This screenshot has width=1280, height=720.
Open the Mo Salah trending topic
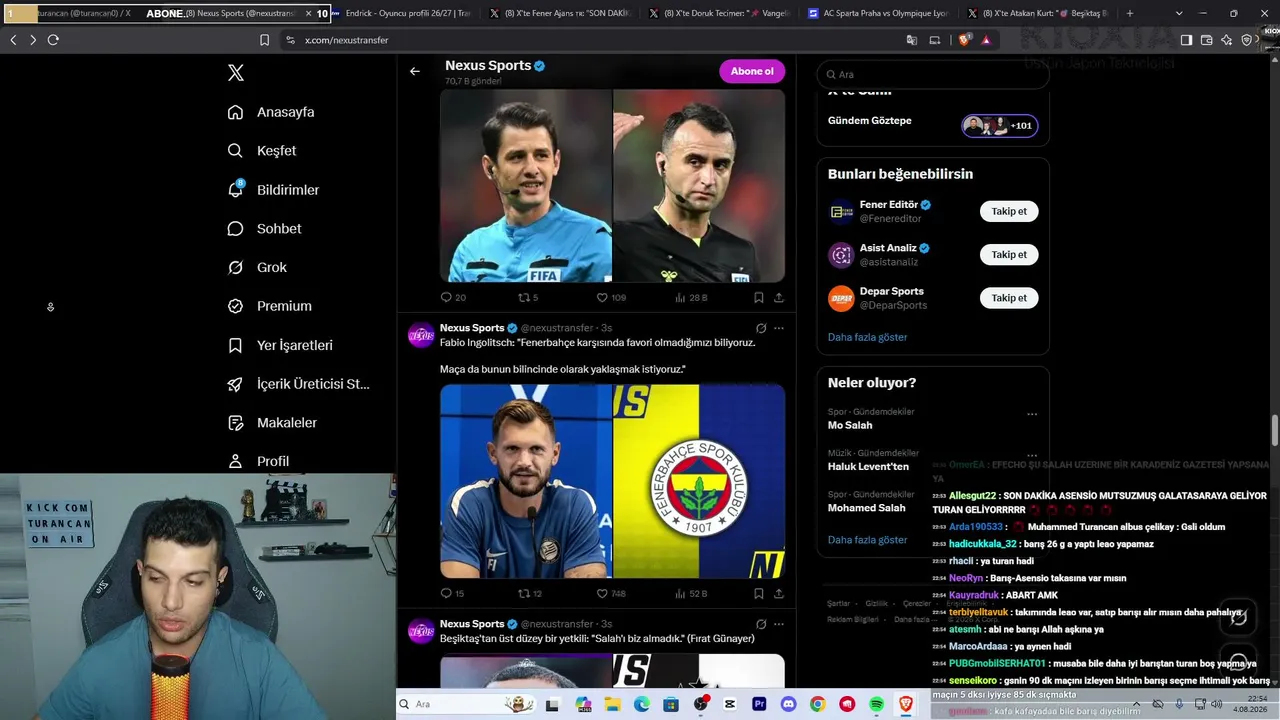[x=850, y=425]
